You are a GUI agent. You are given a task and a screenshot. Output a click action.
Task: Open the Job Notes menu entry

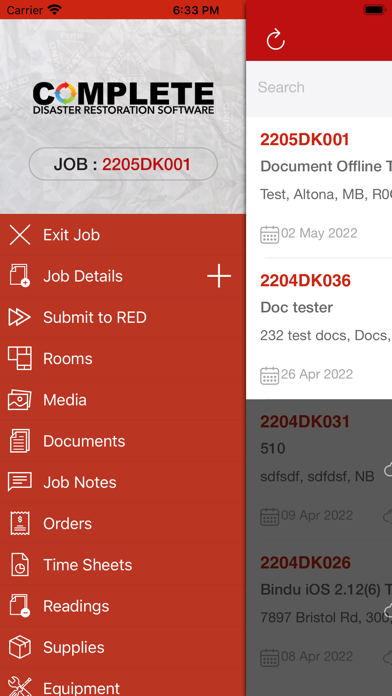(x=123, y=482)
